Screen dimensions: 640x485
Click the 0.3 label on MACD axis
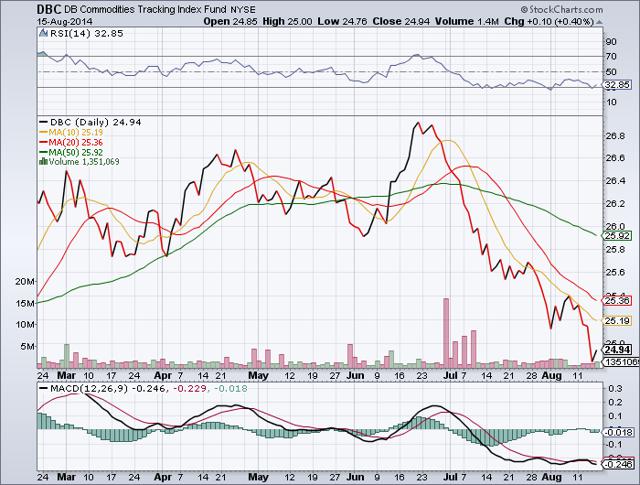(615, 388)
